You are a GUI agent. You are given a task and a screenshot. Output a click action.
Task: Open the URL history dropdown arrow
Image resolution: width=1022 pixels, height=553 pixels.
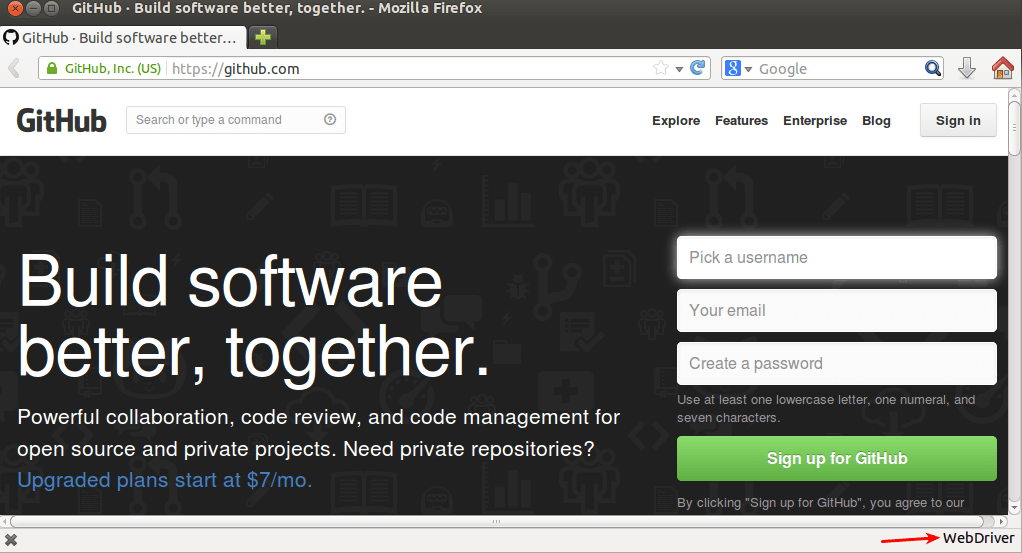point(679,68)
